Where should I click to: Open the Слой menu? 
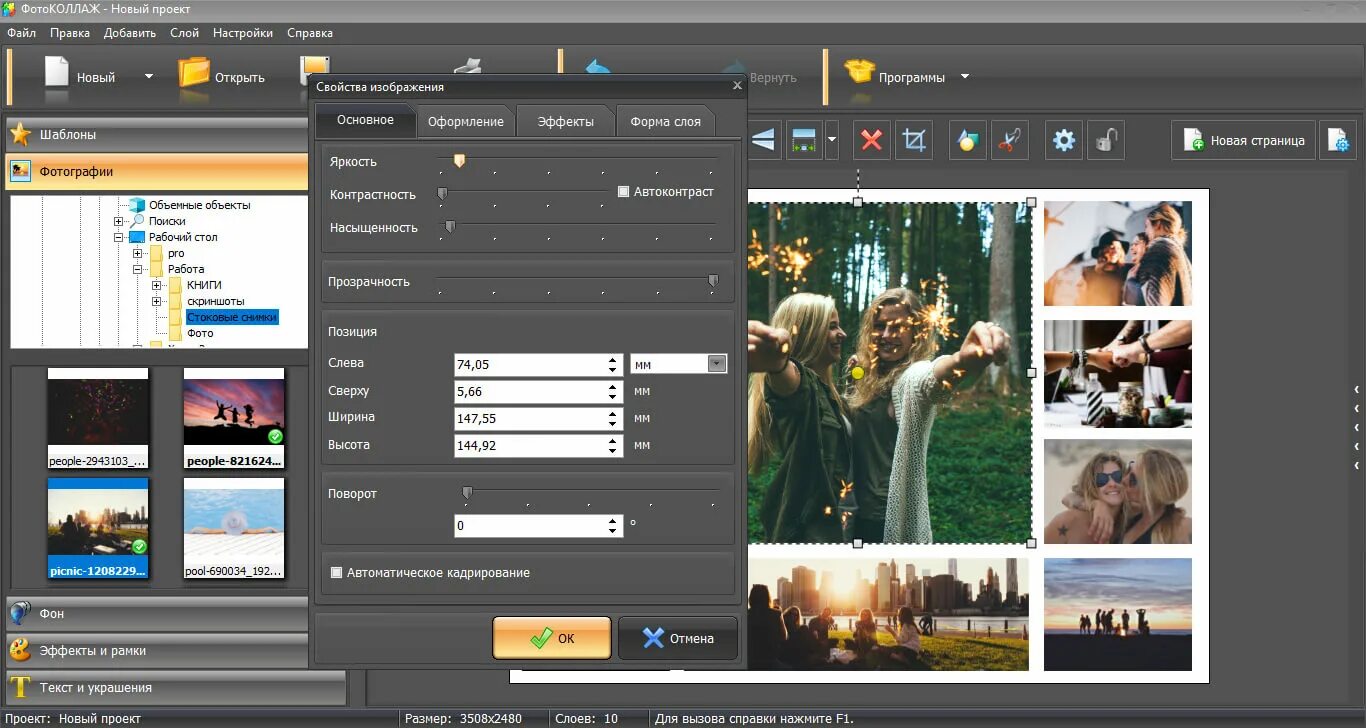pyautogui.click(x=185, y=33)
